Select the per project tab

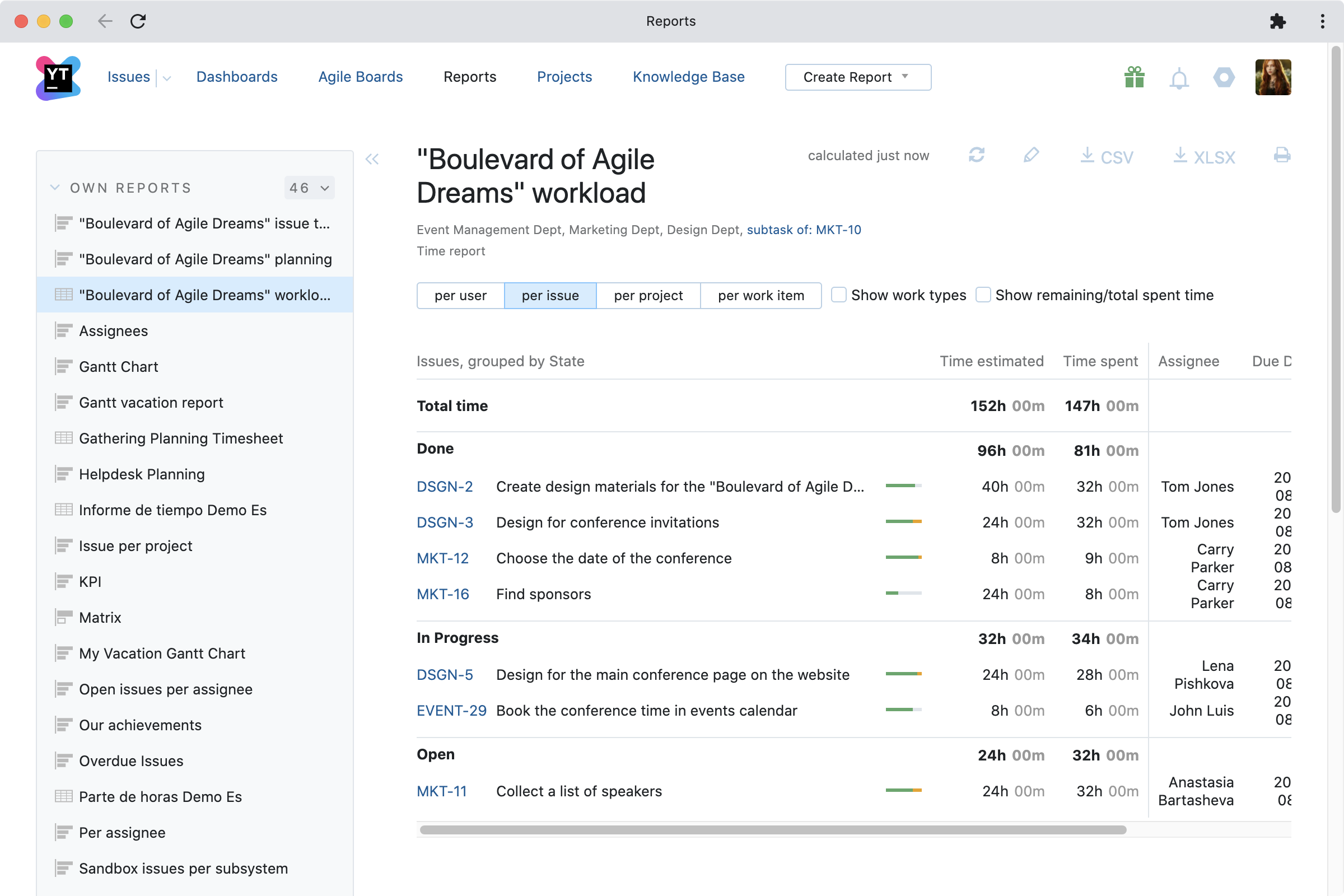648,295
